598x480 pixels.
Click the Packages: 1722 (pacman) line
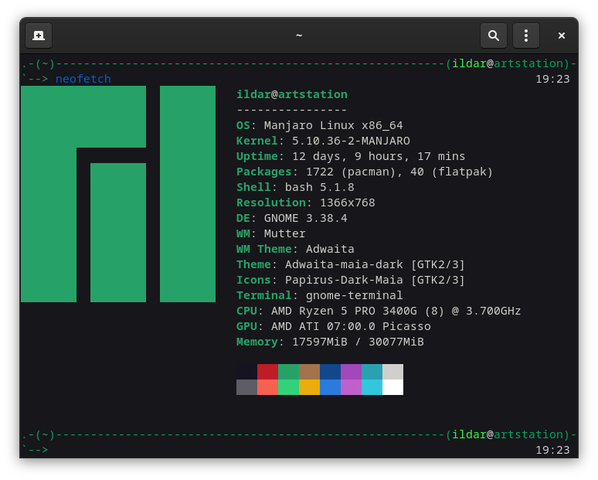pos(365,172)
